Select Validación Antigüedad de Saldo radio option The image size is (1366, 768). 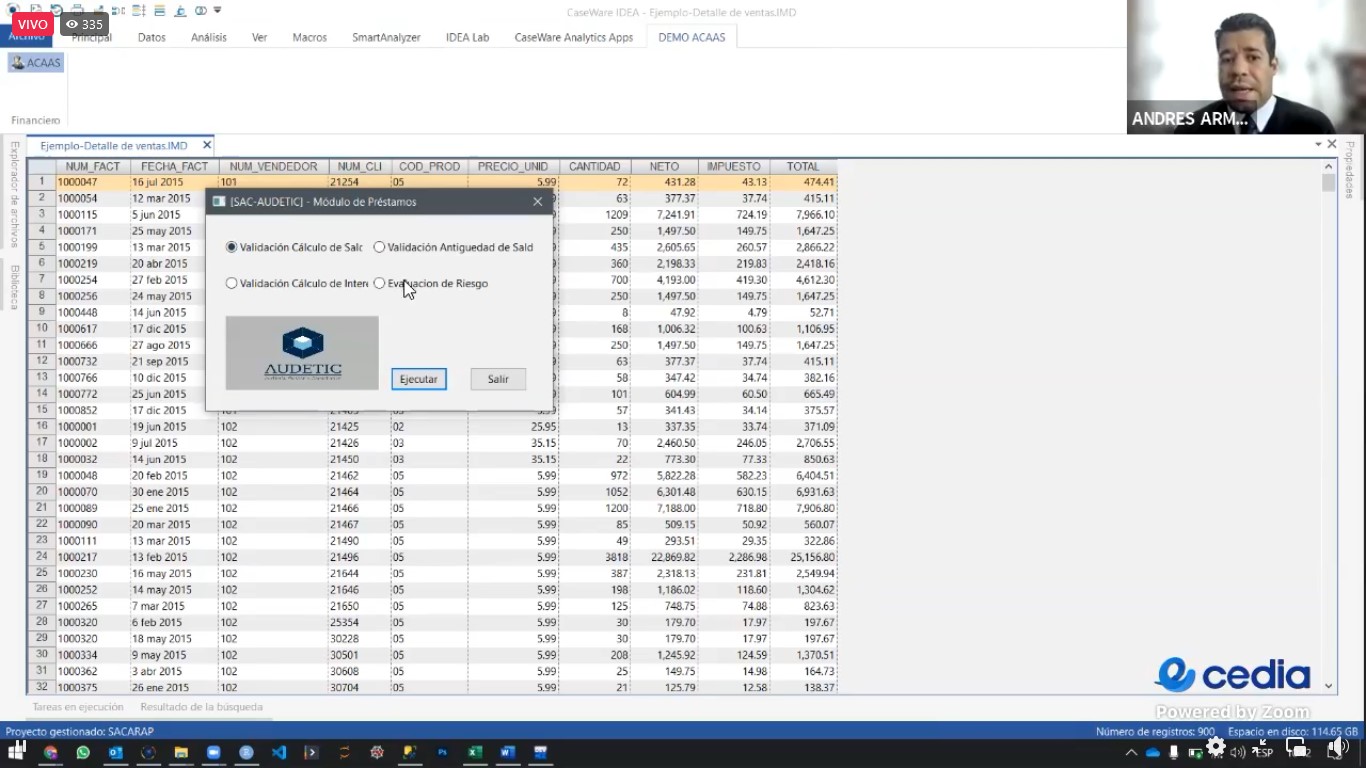(x=453, y=247)
